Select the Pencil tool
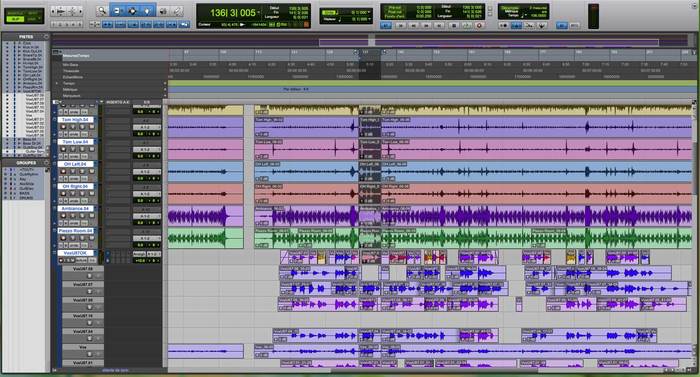Image resolution: width=700 pixels, height=377 pixels. point(178,11)
